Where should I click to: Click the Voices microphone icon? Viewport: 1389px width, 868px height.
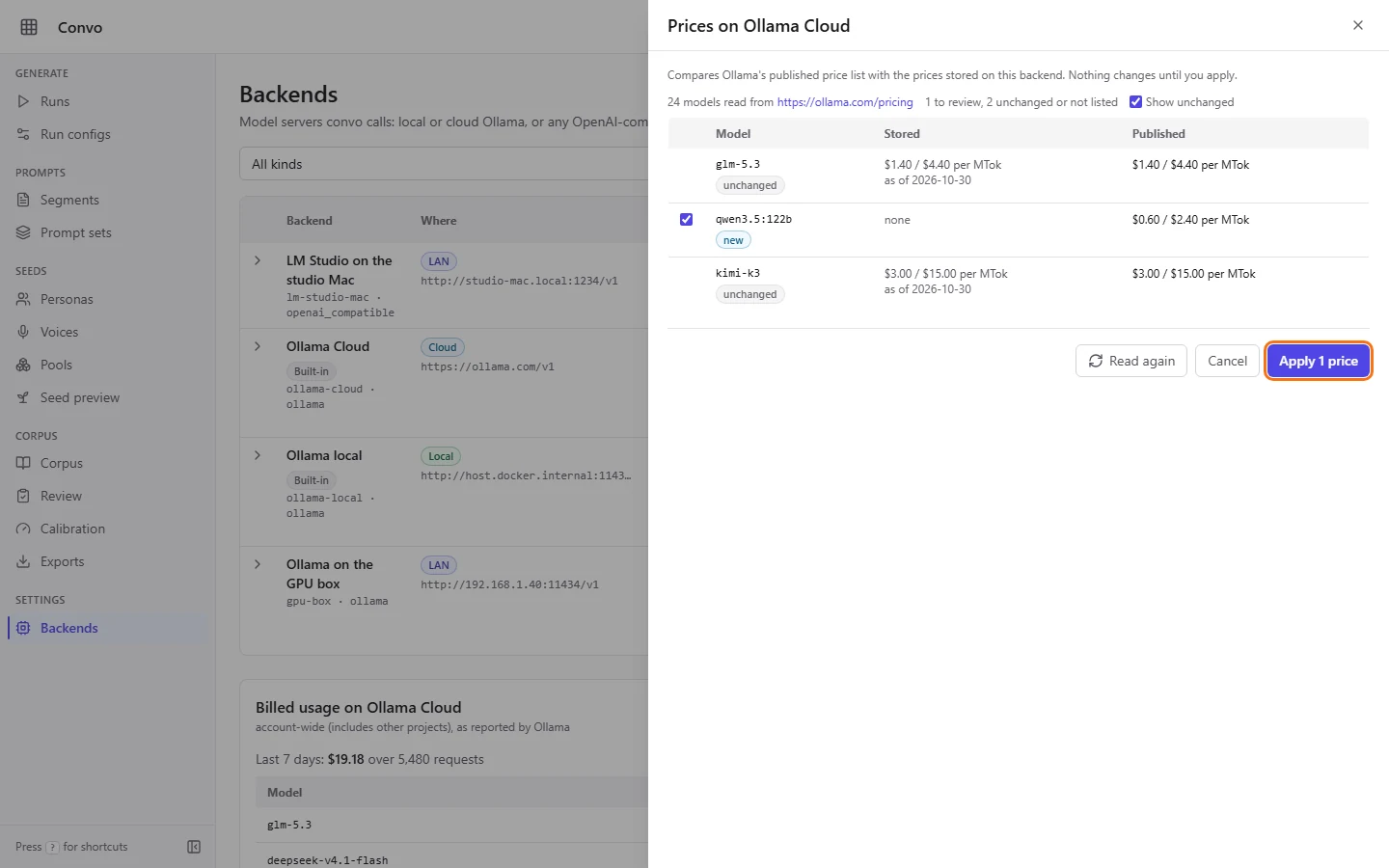click(24, 332)
